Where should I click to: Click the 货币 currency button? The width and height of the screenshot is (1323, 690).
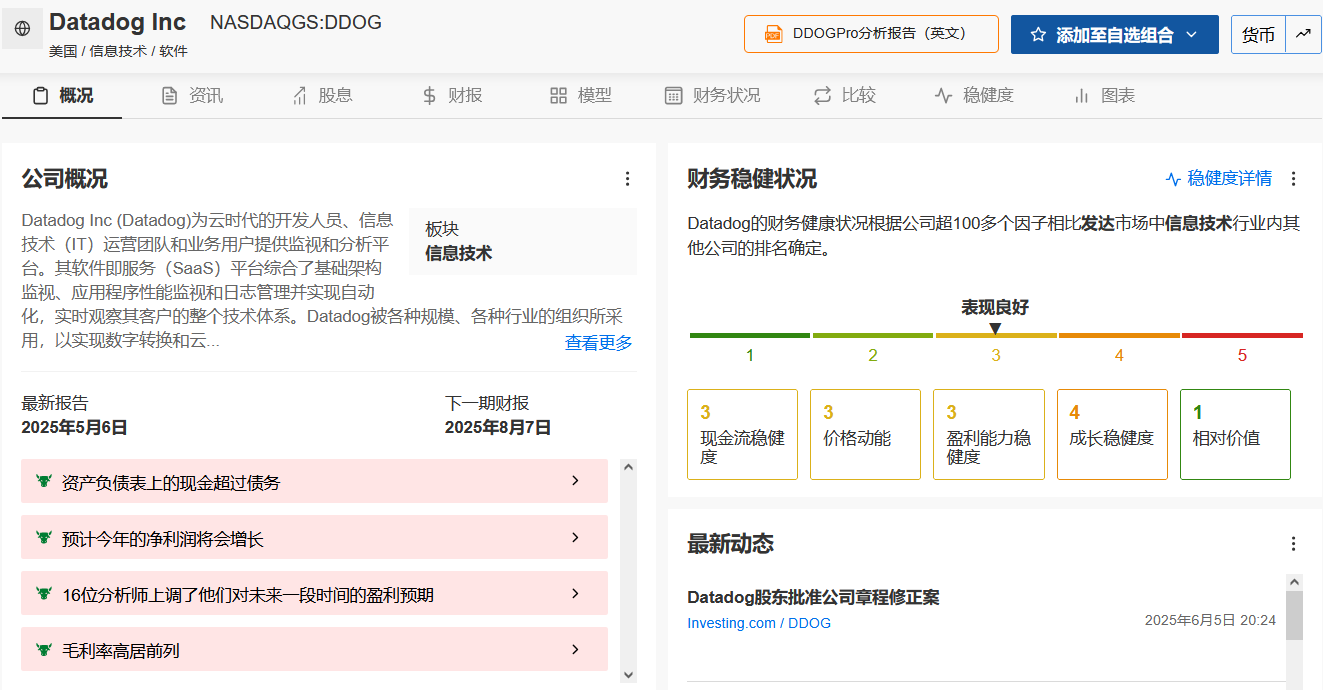pos(1258,34)
